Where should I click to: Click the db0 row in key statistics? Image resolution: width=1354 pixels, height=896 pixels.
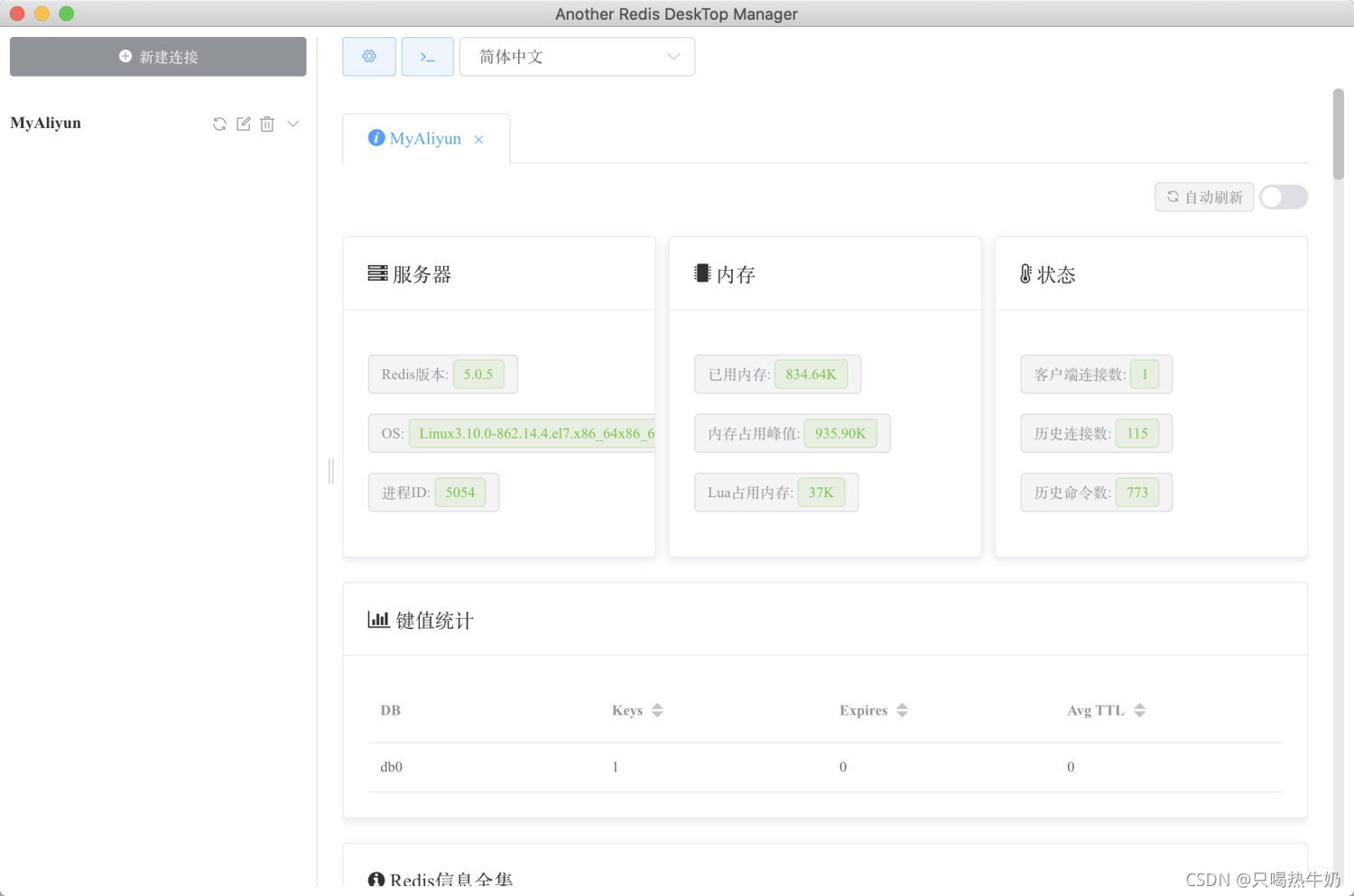pos(825,767)
